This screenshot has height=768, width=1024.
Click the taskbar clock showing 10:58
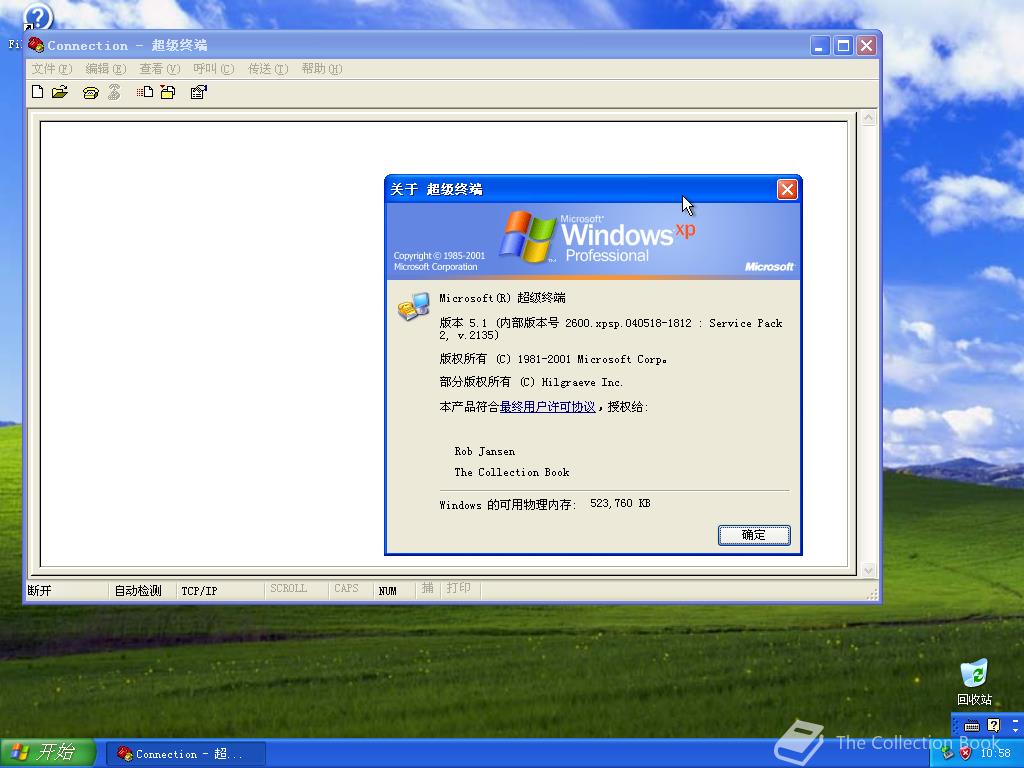coord(995,754)
